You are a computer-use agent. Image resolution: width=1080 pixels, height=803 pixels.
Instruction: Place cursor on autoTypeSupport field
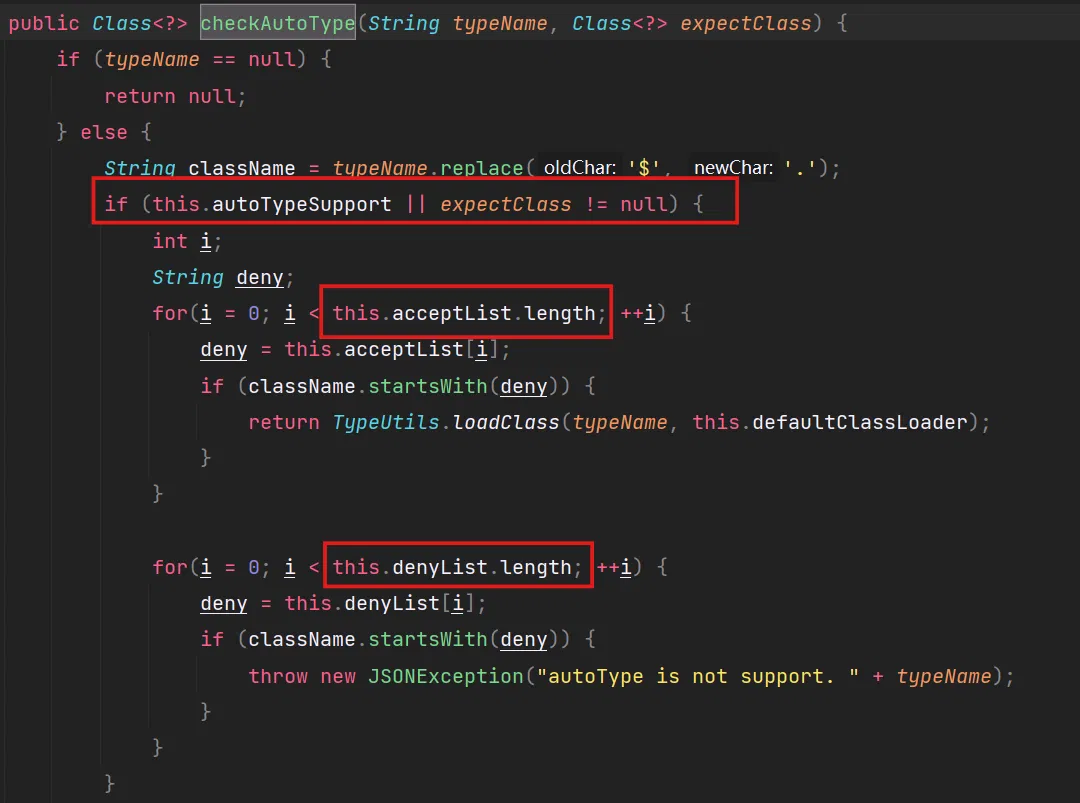[302, 204]
